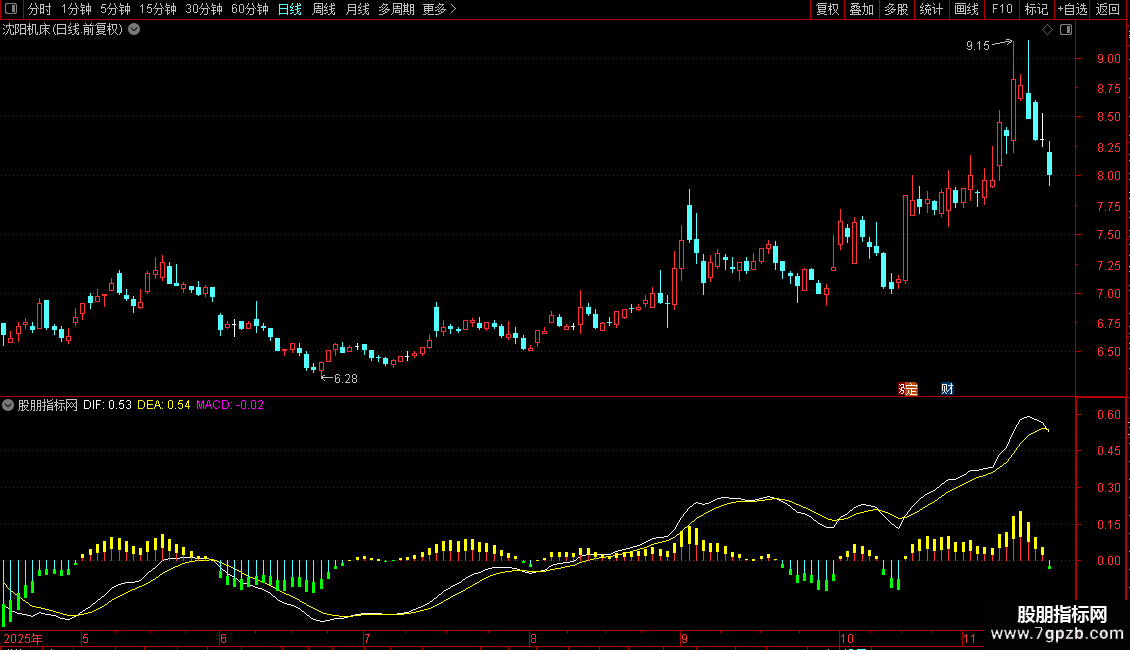Expand the 更多 periods menu
This screenshot has width=1130, height=650.
pos(439,9)
